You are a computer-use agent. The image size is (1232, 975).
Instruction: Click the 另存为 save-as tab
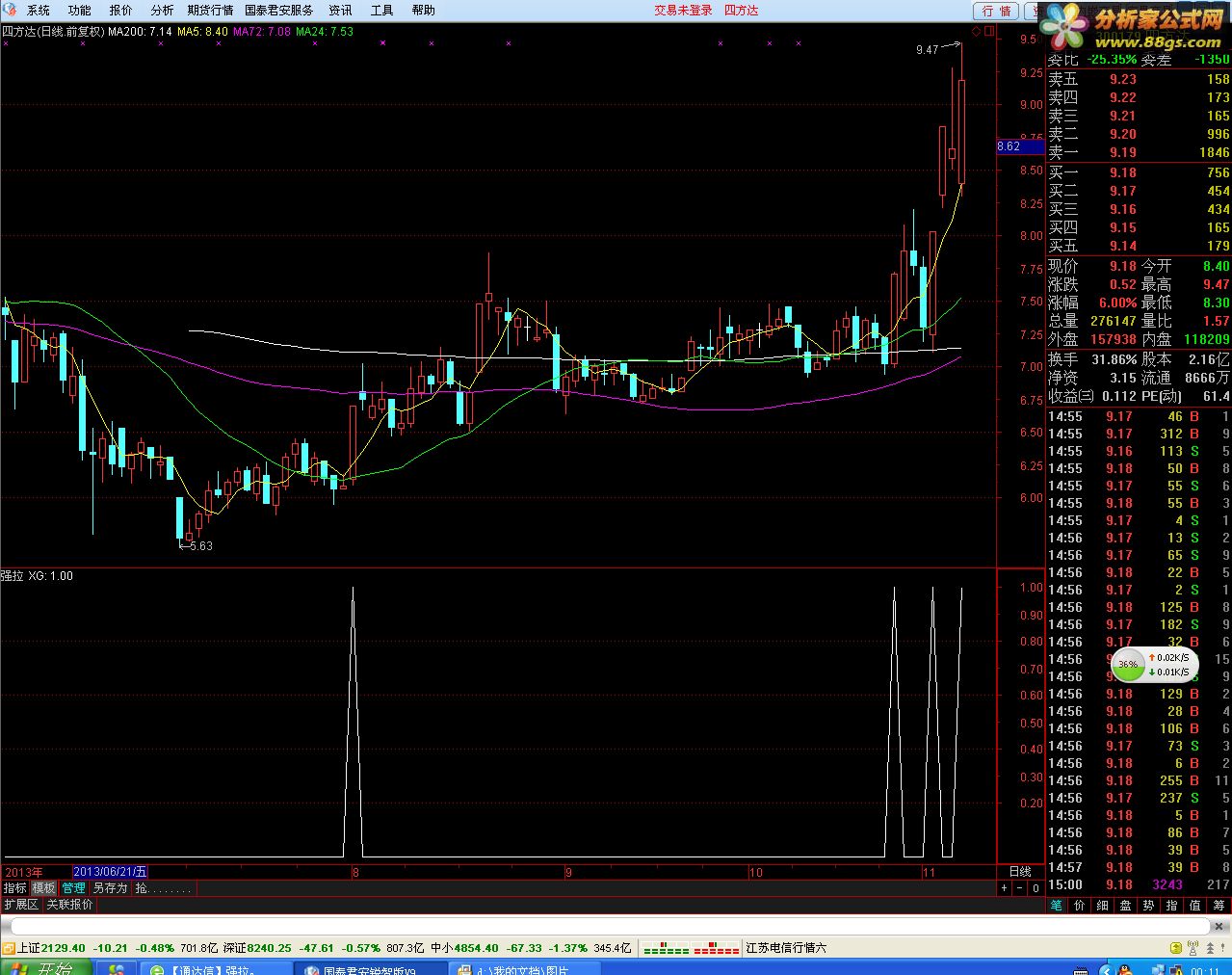(110, 888)
